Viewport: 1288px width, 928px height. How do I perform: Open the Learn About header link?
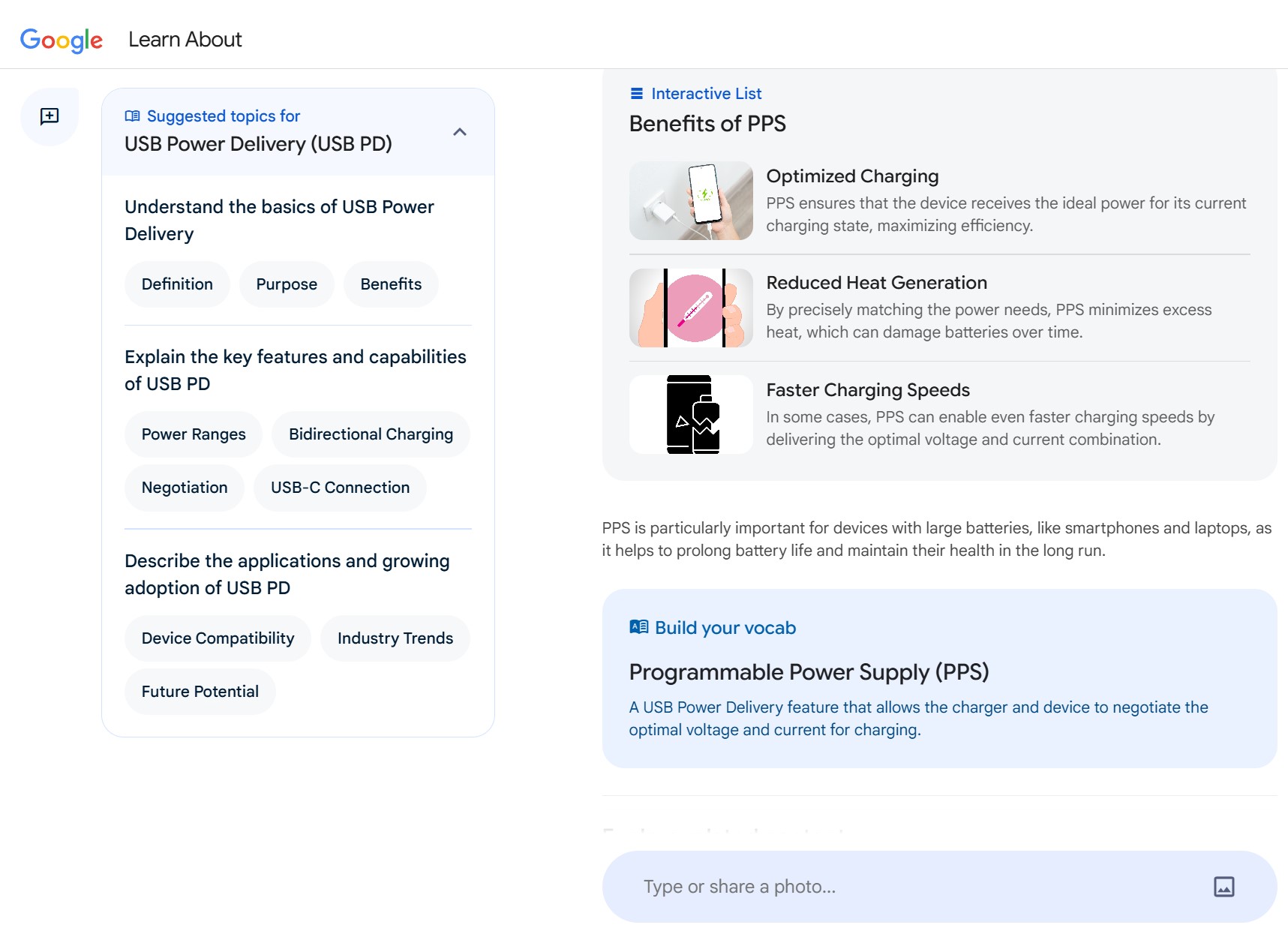tap(185, 40)
